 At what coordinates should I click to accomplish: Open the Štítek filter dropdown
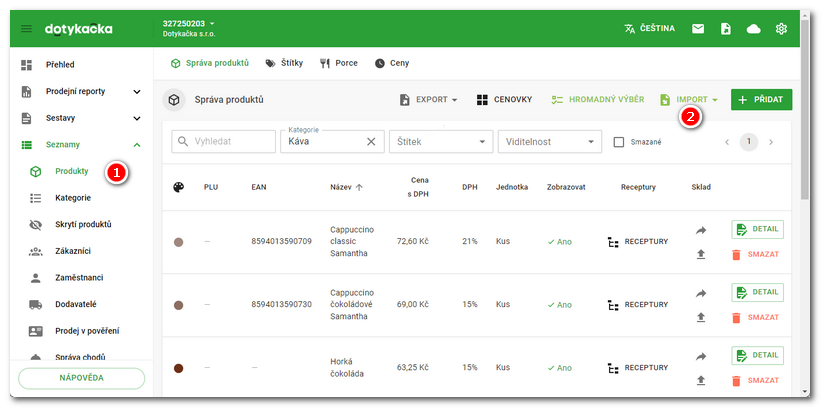[441, 141]
